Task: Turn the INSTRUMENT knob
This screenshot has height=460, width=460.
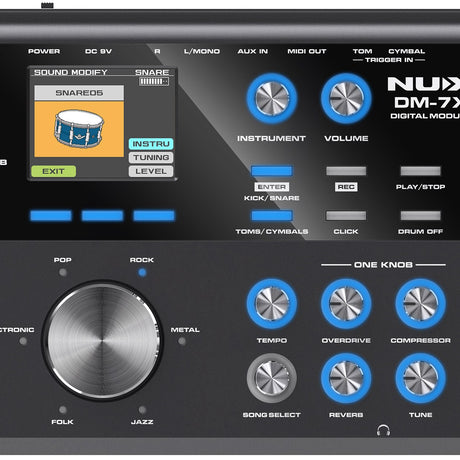Action: (272, 99)
